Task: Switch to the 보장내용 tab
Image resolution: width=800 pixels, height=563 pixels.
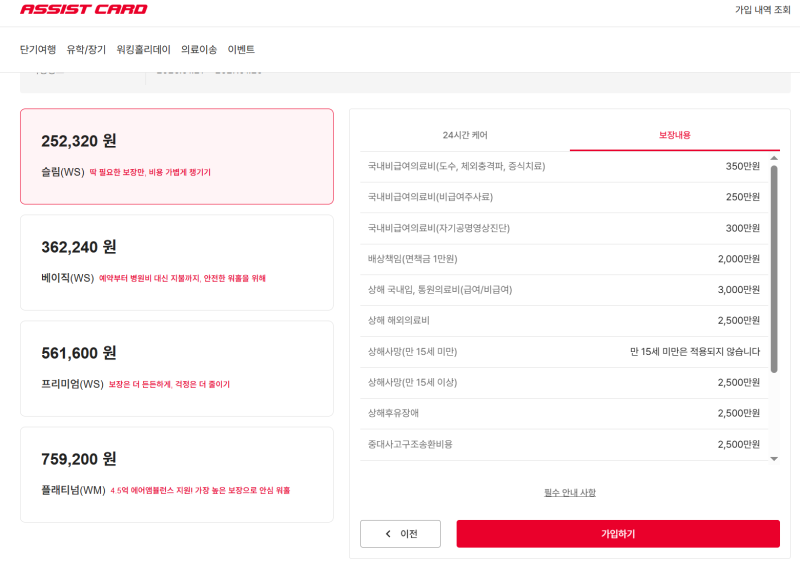Action: pos(674,135)
